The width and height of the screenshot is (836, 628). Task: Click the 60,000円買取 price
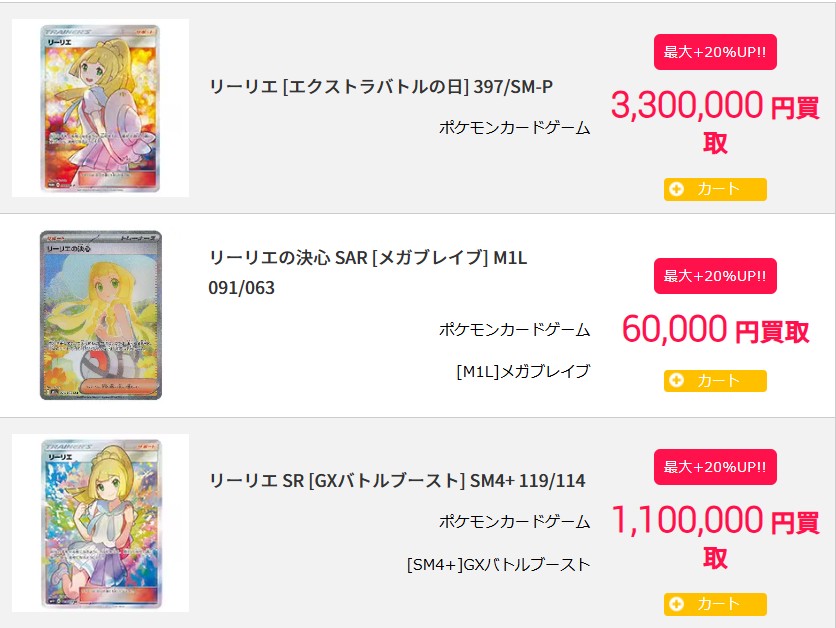point(715,329)
